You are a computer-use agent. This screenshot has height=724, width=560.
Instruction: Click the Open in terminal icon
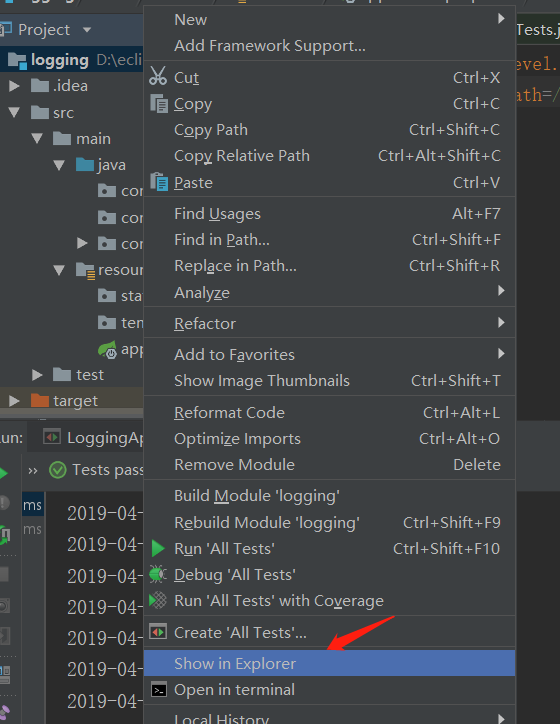159,689
